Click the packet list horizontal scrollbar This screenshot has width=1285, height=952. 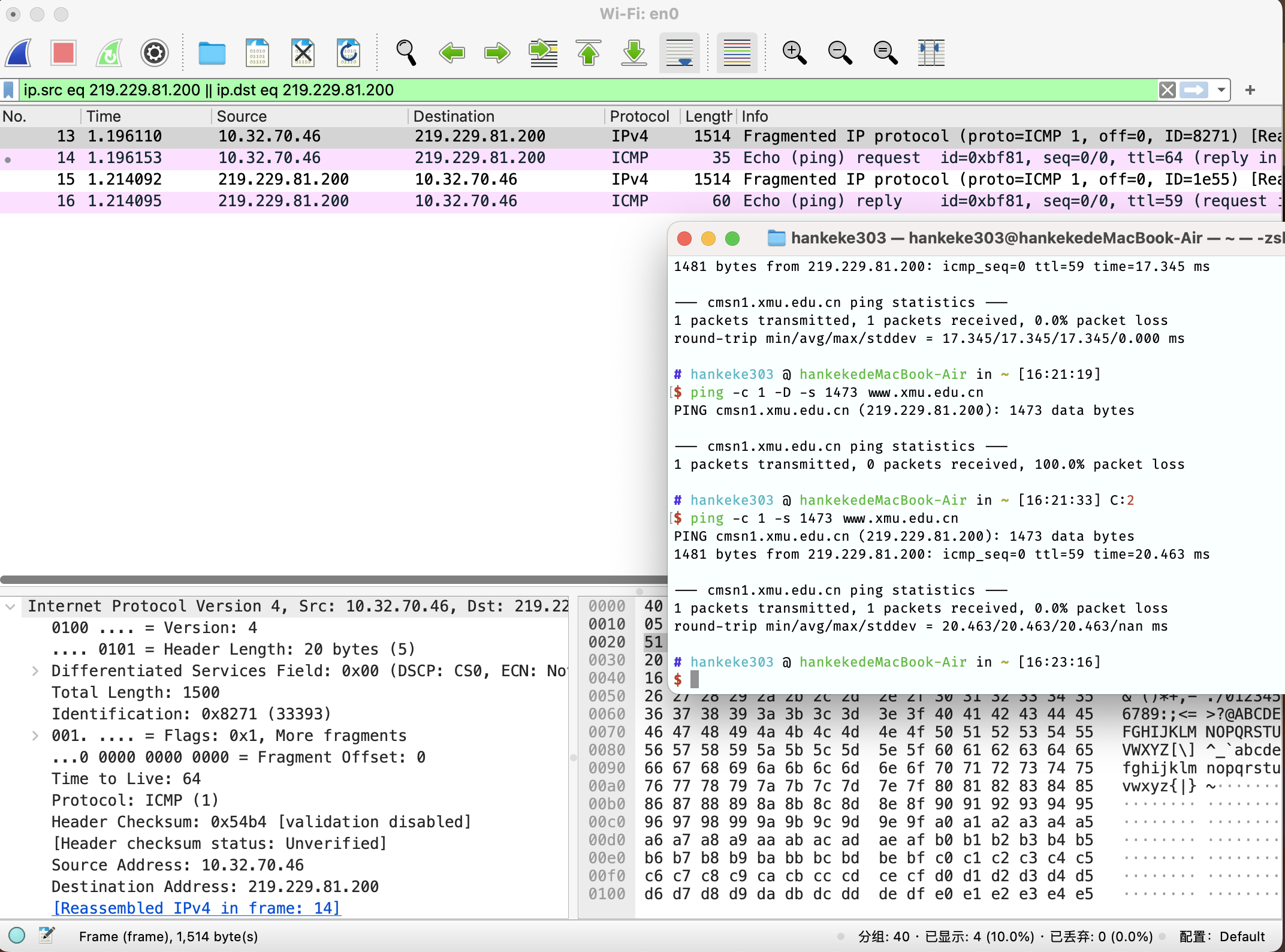[x=333, y=580]
